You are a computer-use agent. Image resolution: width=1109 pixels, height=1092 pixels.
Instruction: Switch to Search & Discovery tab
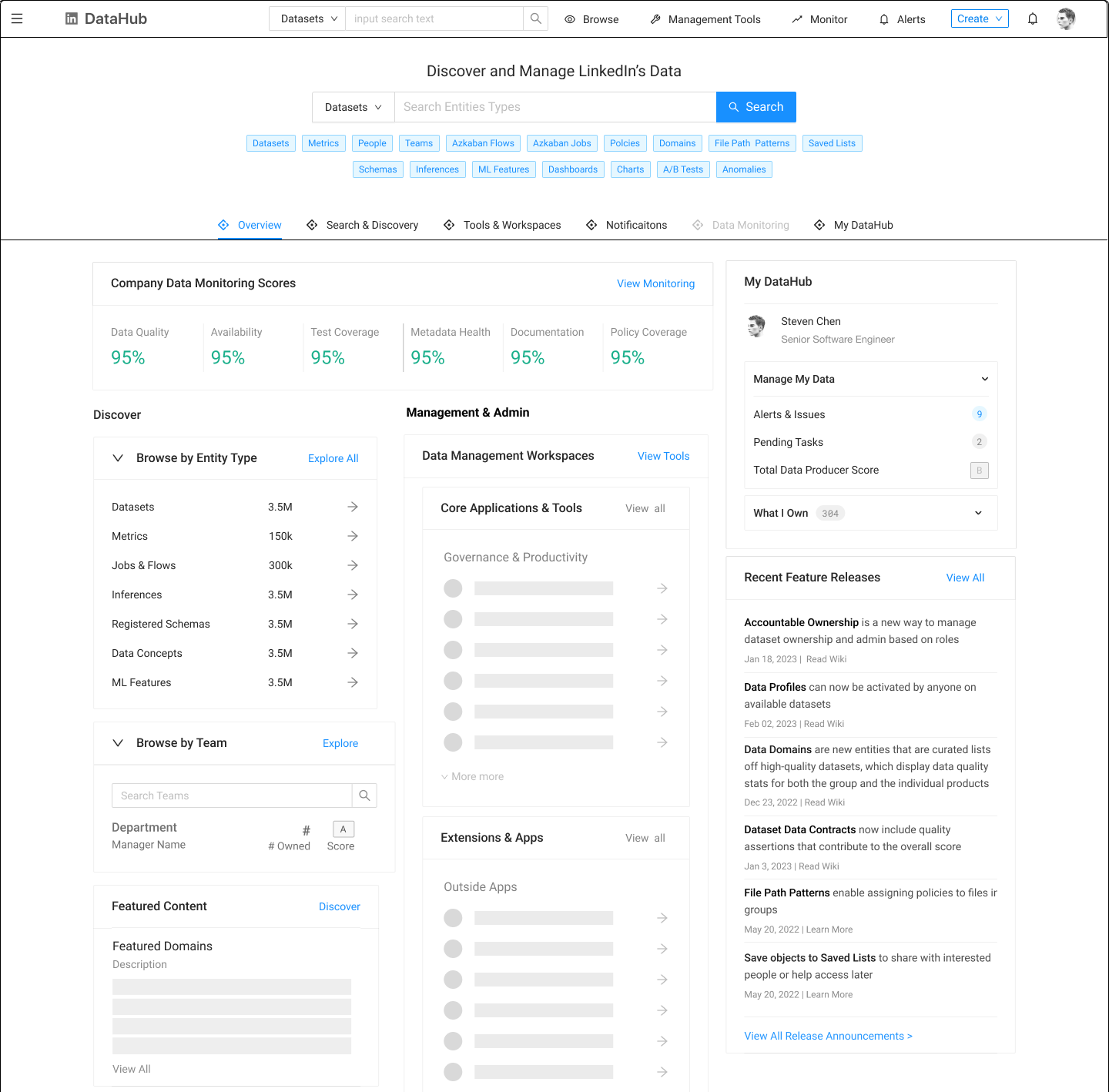[x=362, y=225]
